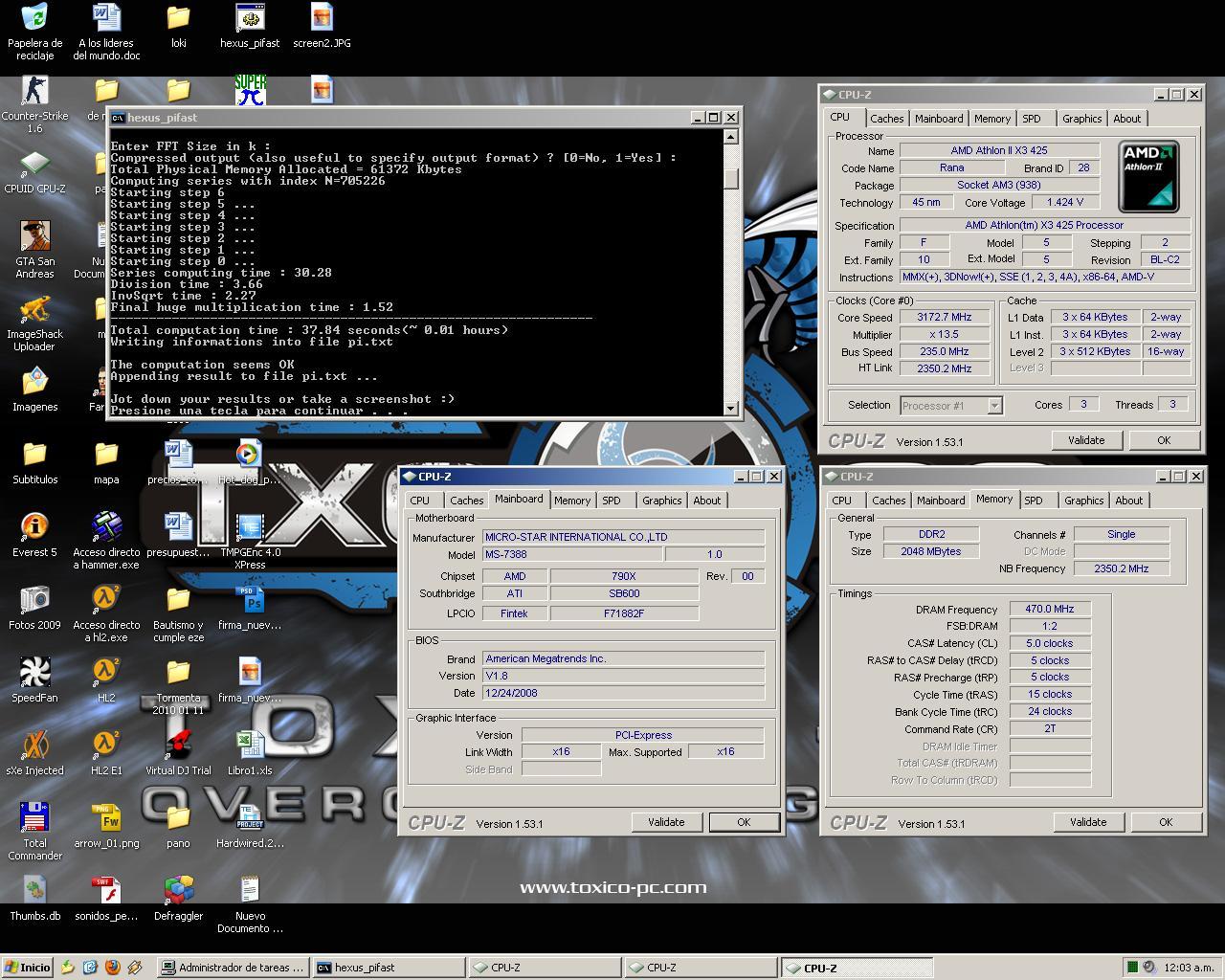Image resolution: width=1225 pixels, height=980 pixels.
Task: Click Validate in Mainboard CPU-Z window
Action: 666,822
